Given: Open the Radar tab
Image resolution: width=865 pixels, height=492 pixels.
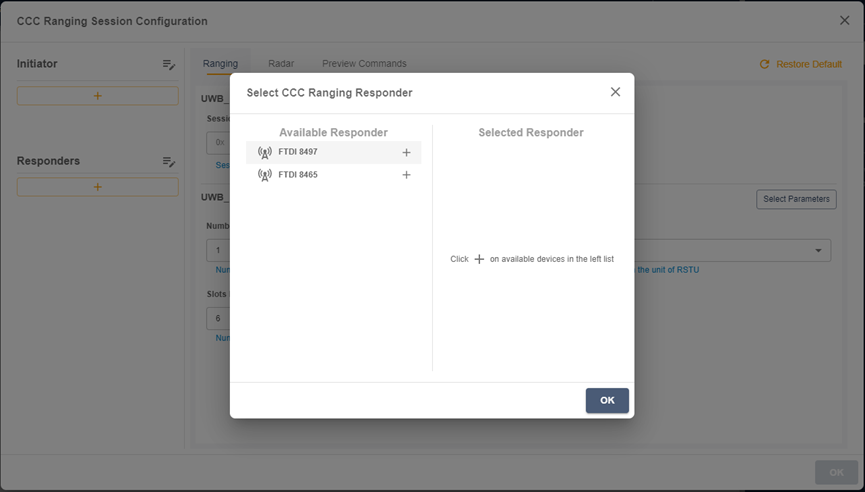Looking at the screenshot, I should tap(281, 64).
